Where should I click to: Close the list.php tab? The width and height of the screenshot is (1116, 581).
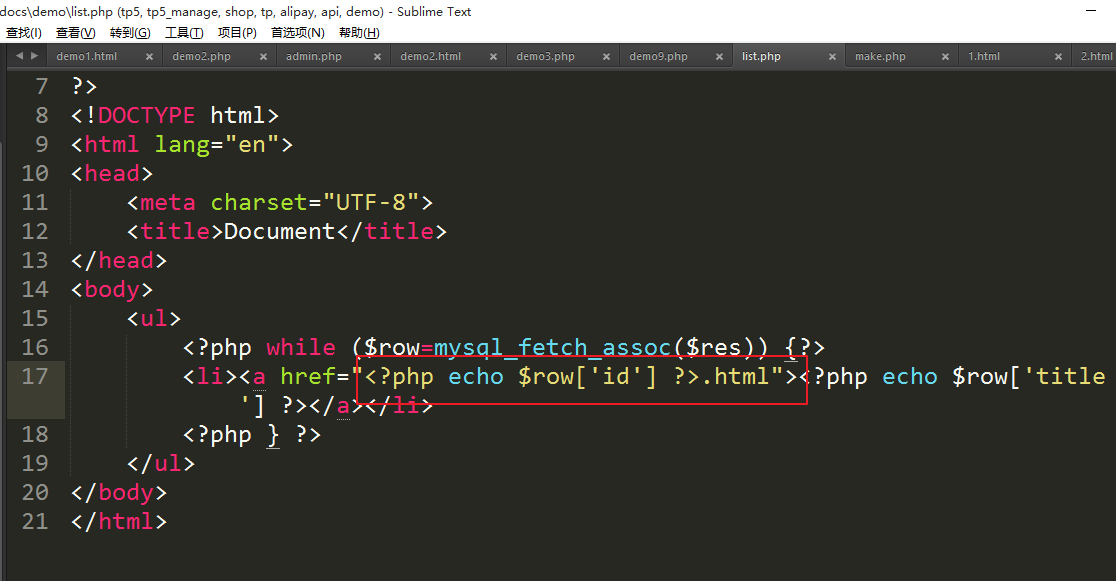coord(832,57)
